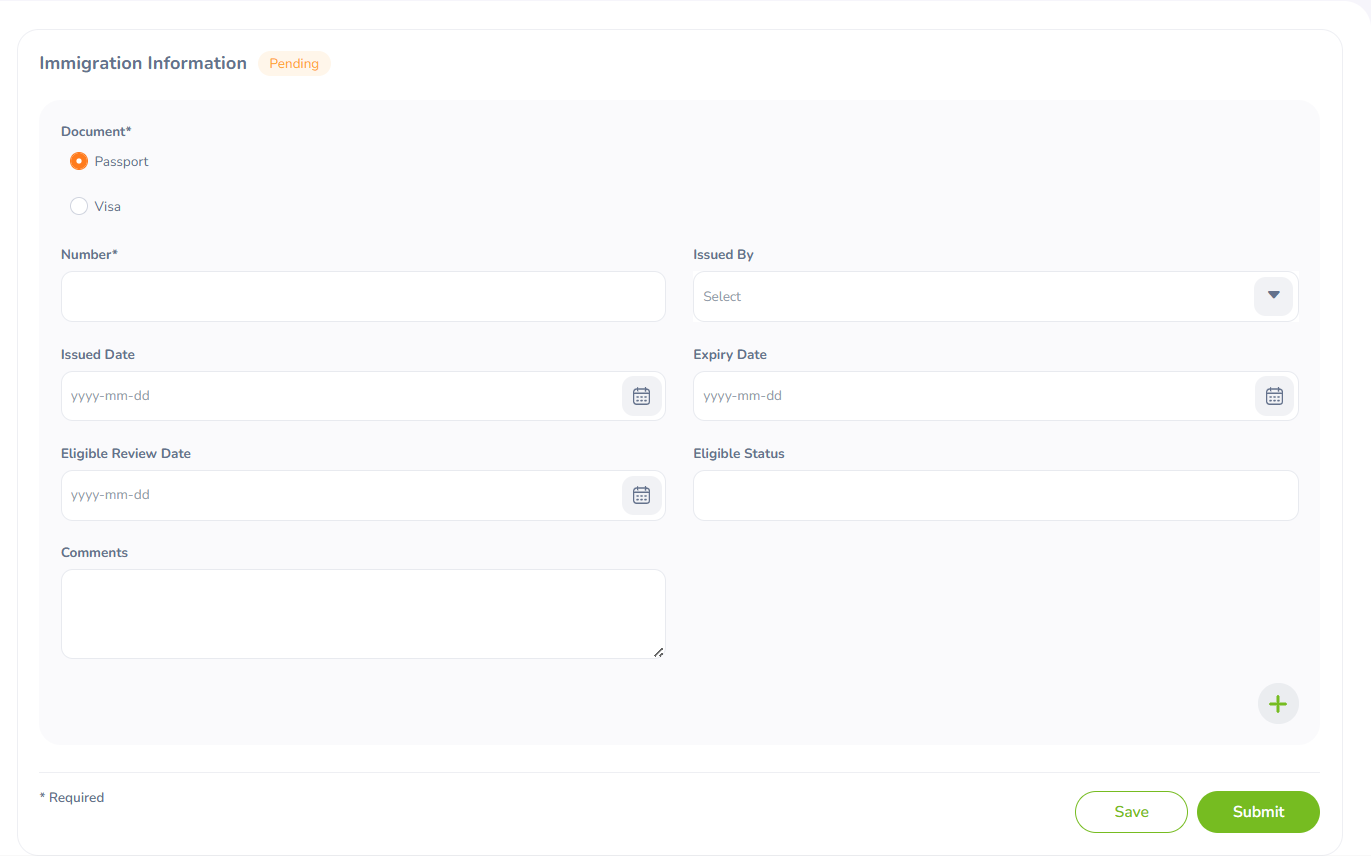Save the immigration form
The image size is (1371, 856).
[1131, 812]
